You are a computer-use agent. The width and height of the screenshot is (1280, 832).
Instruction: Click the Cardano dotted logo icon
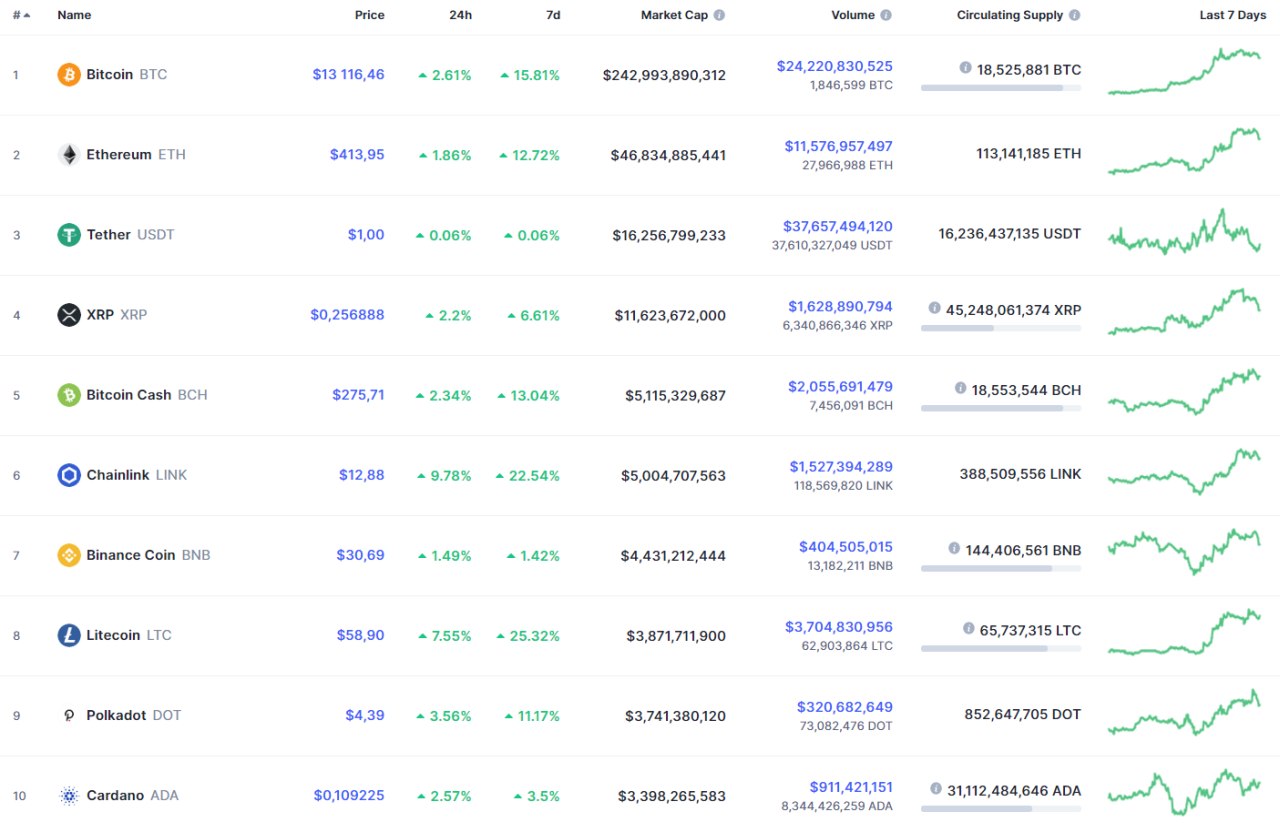pyautogui.click(x=69, y=796)
